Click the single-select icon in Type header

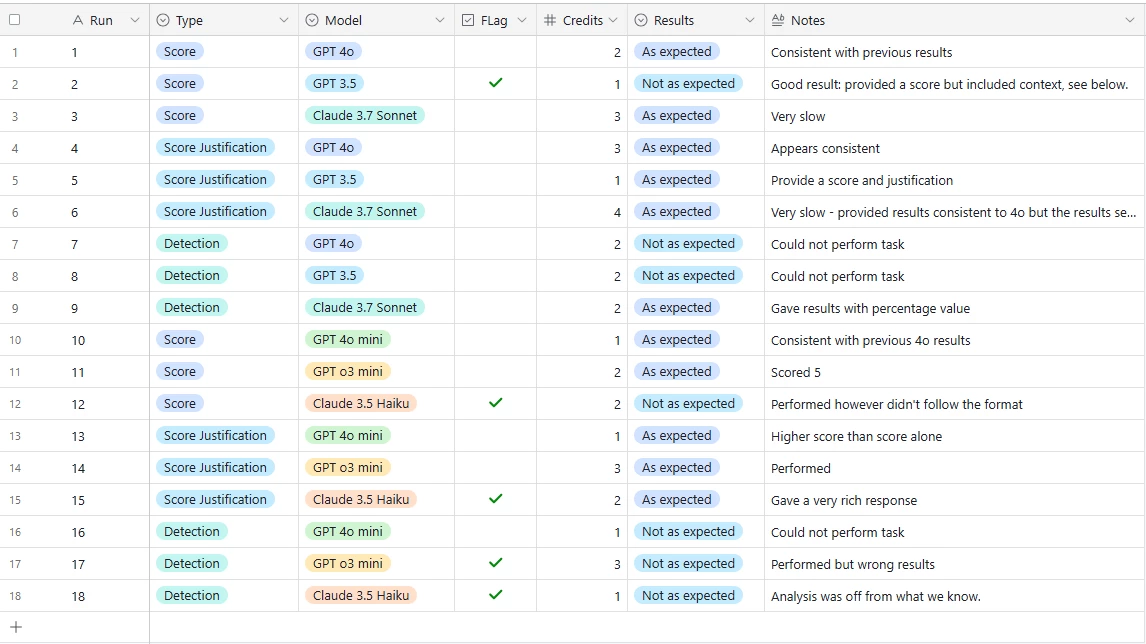pyautogui.click(x=163, y=20)
